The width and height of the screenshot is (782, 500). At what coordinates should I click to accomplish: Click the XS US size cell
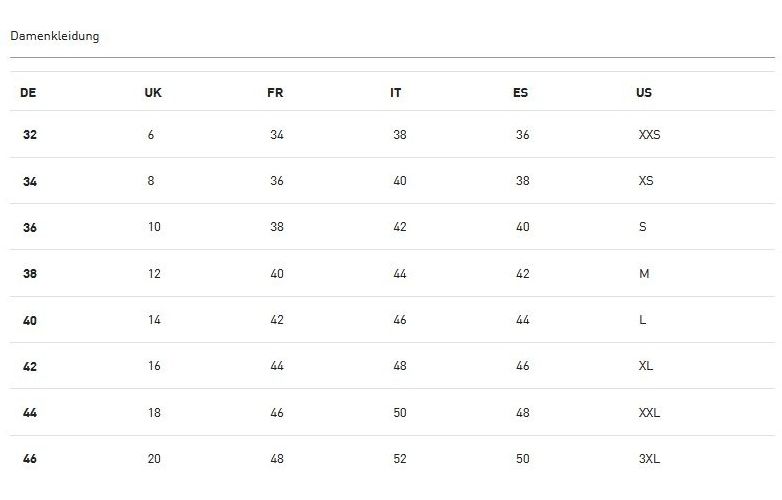[x=646, y=181]
